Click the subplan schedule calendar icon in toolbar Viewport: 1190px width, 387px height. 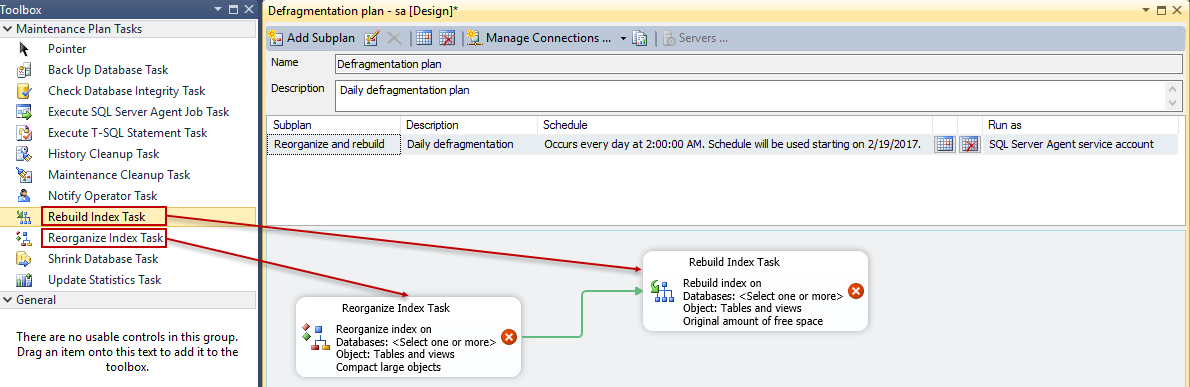pos(424,38)
